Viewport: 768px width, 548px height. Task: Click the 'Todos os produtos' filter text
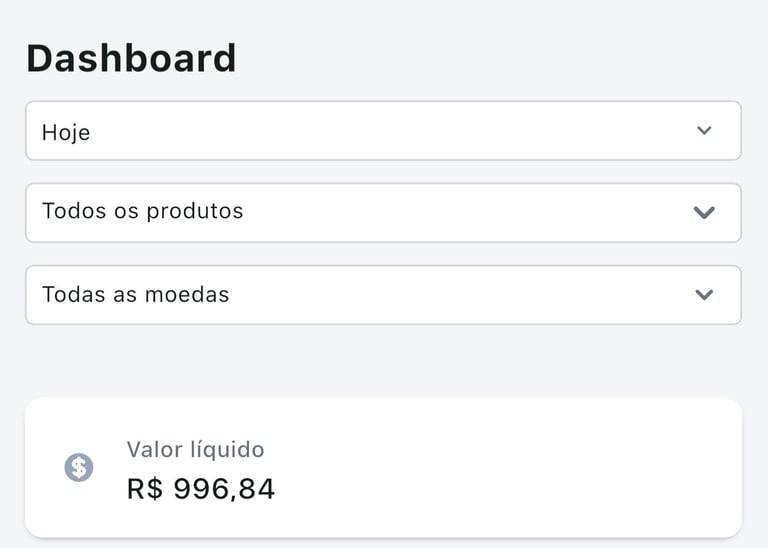(143, 212)
